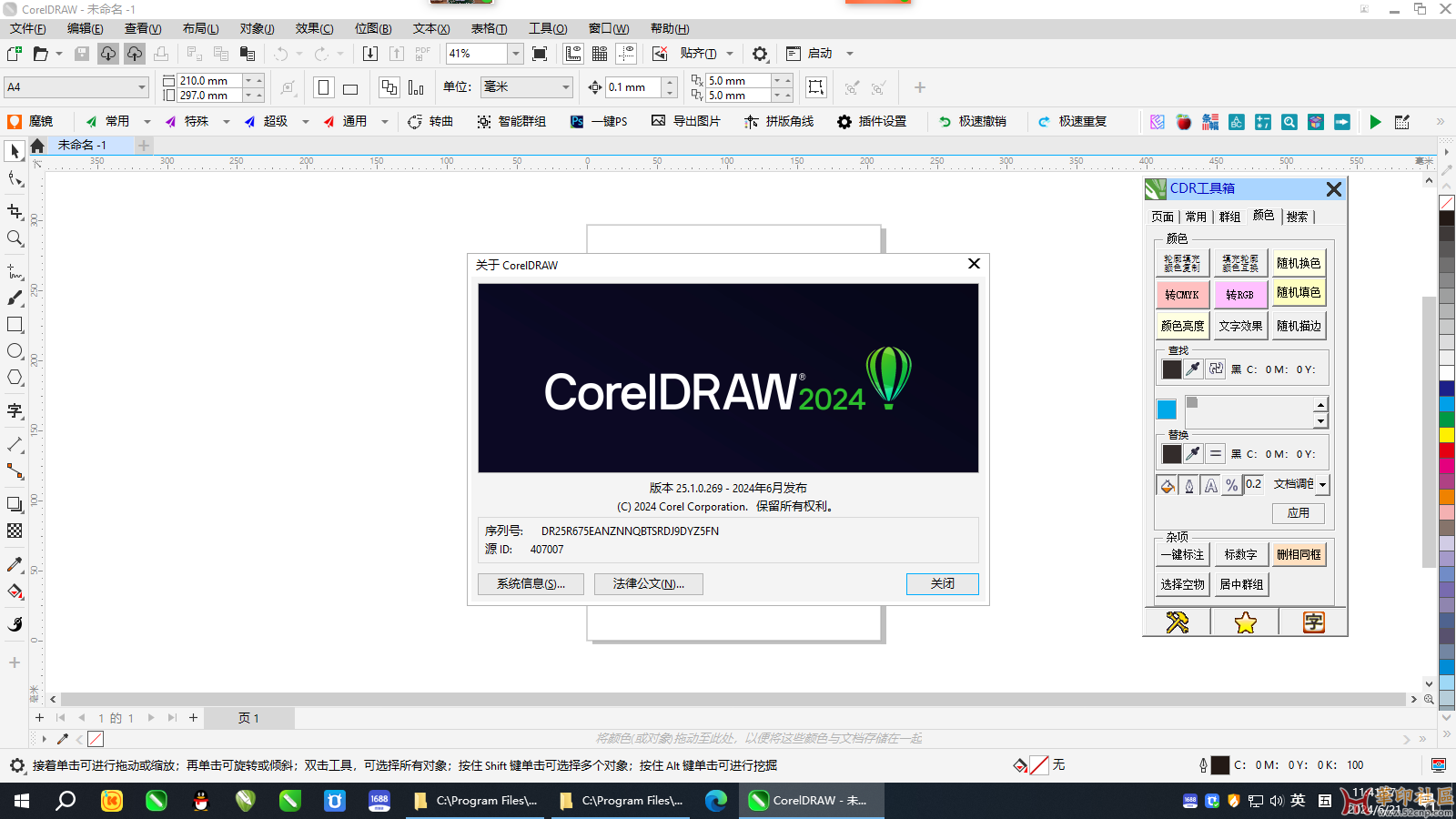The width and height of the screenshot is (1456, 819).
Task: Open the 位图 menu
Action: [373, 28]
